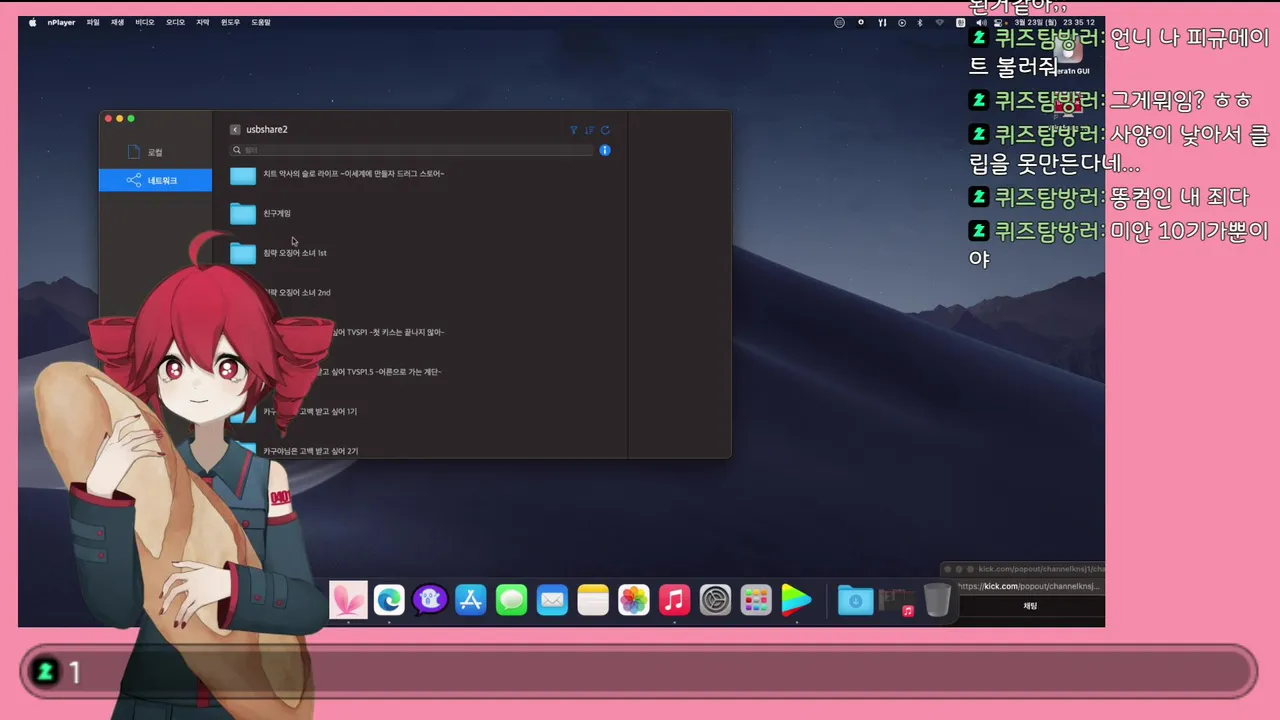Go back from the usbshare2 folder
1280x720 pixels.
[235, 130]
